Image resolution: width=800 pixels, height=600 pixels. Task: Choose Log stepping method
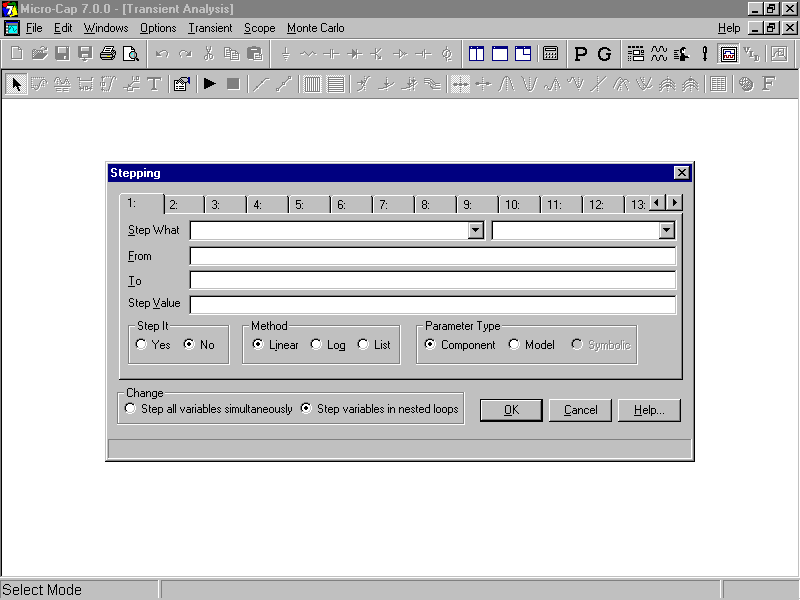(328, 345)
